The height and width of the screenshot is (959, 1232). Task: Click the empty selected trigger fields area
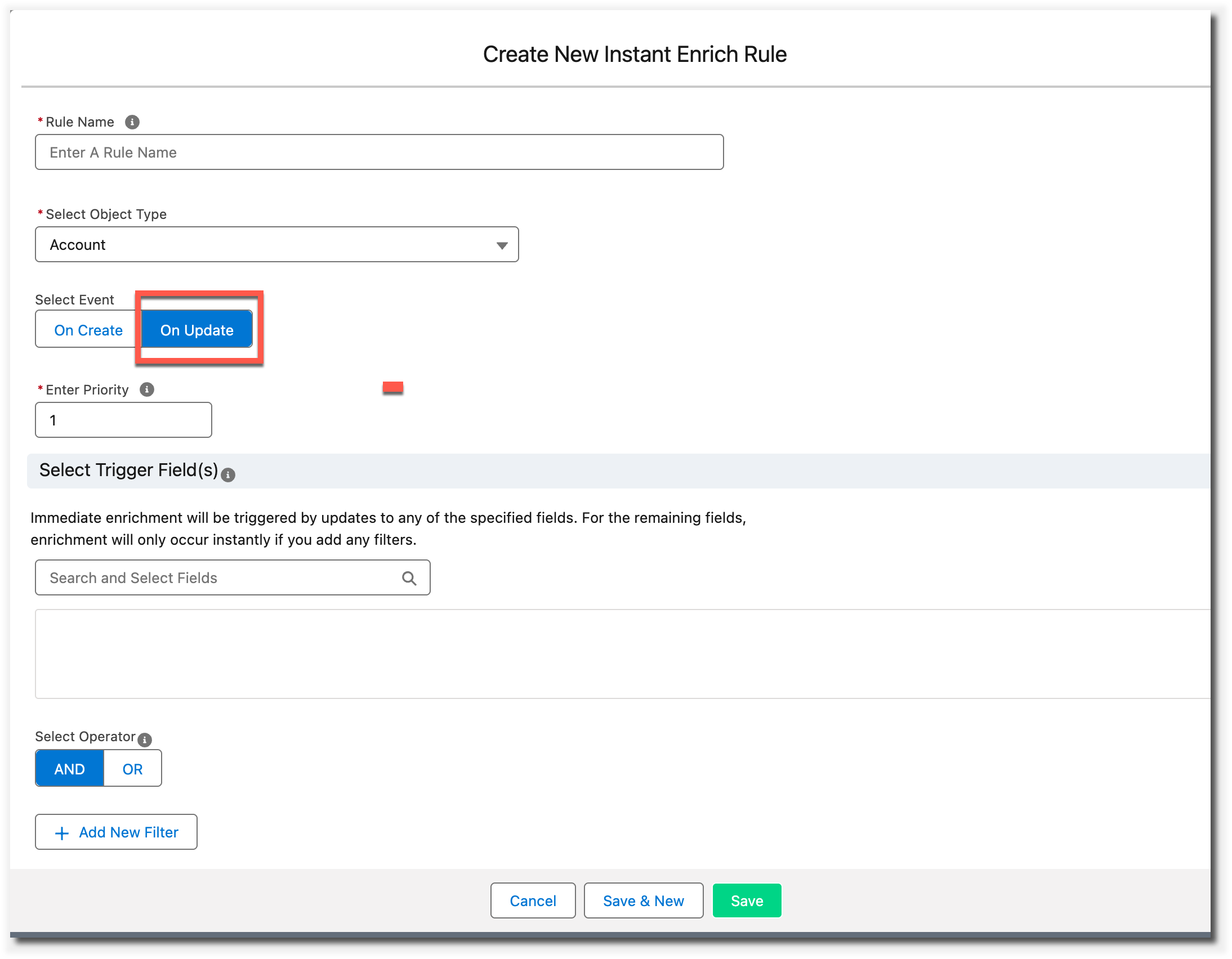pyautogui.click(x=621, y=654)
